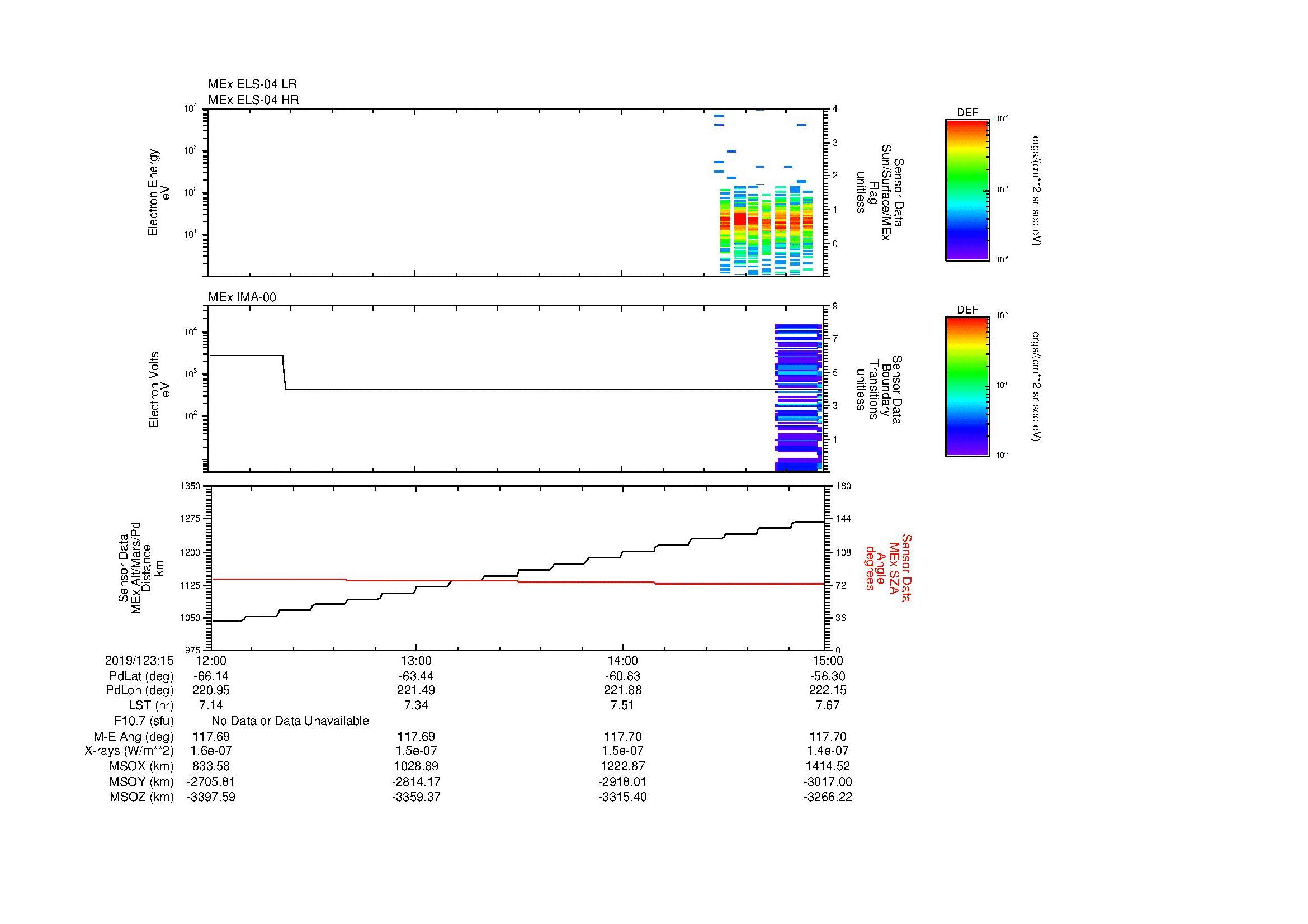Click the 'F10.7 (sfu)' row label

(144, 721)
